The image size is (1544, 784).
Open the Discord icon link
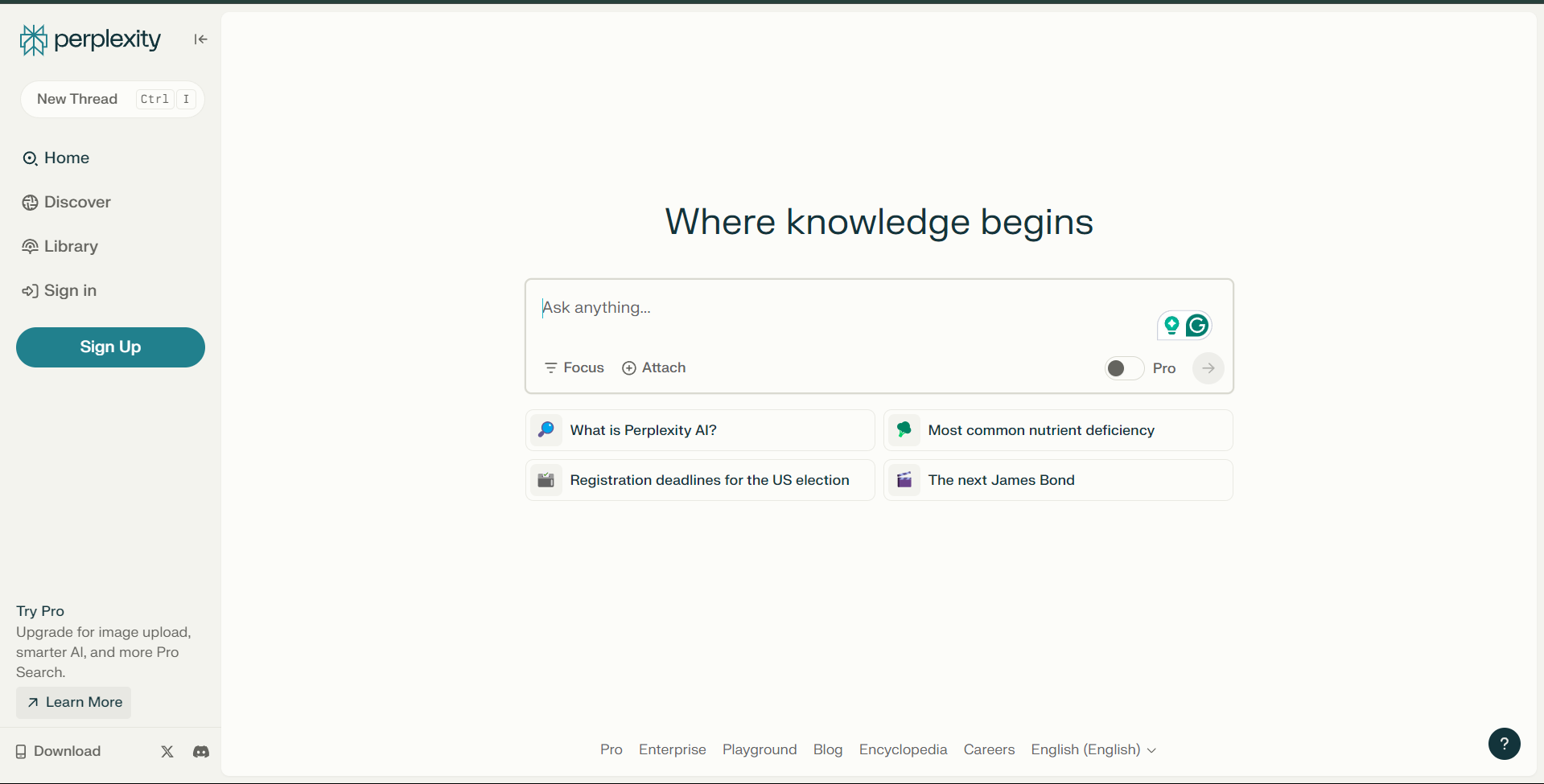pos(201,752)
